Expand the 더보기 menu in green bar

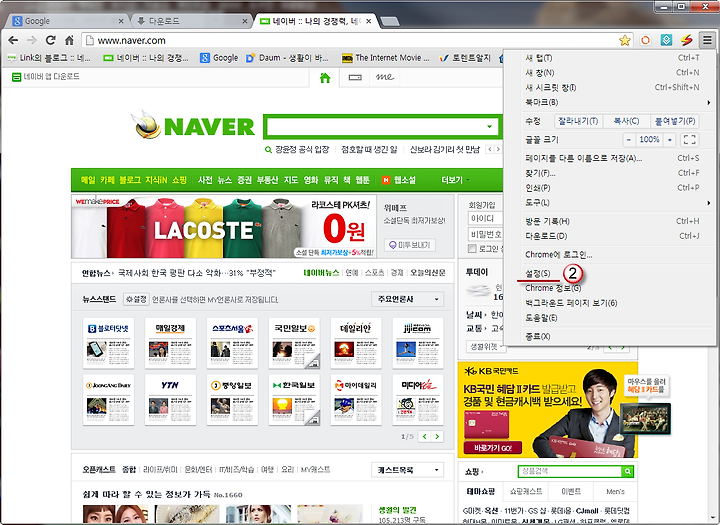[456, 180]
